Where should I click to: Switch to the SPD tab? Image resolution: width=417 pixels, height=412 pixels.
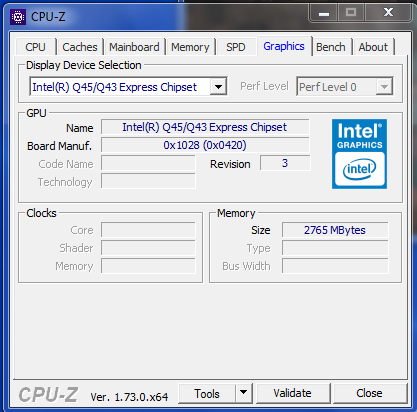236,47
